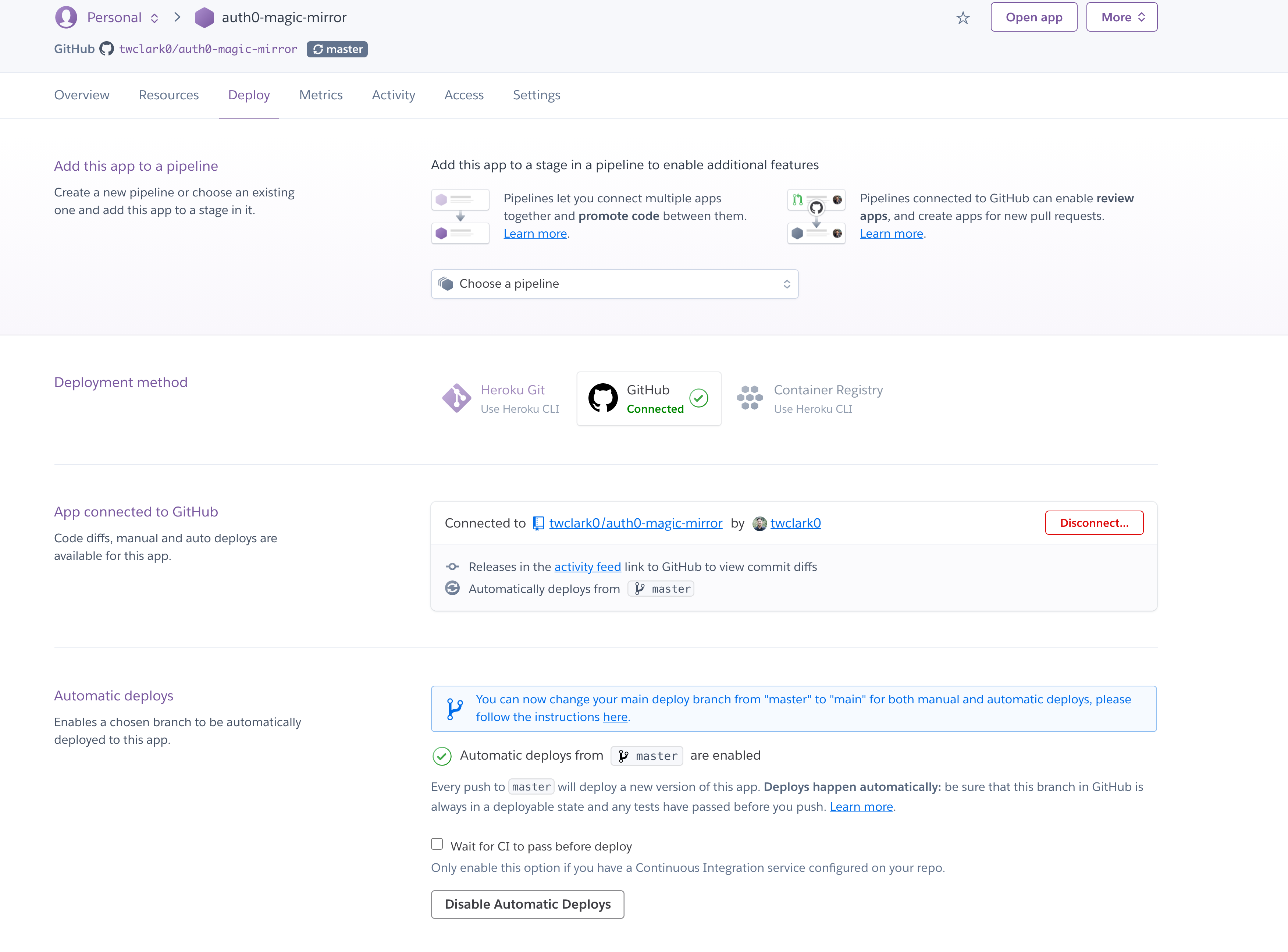Screen dimensions: 1288x952
Task: Expand the More menu button
Action: click(x=1121, y=17)
